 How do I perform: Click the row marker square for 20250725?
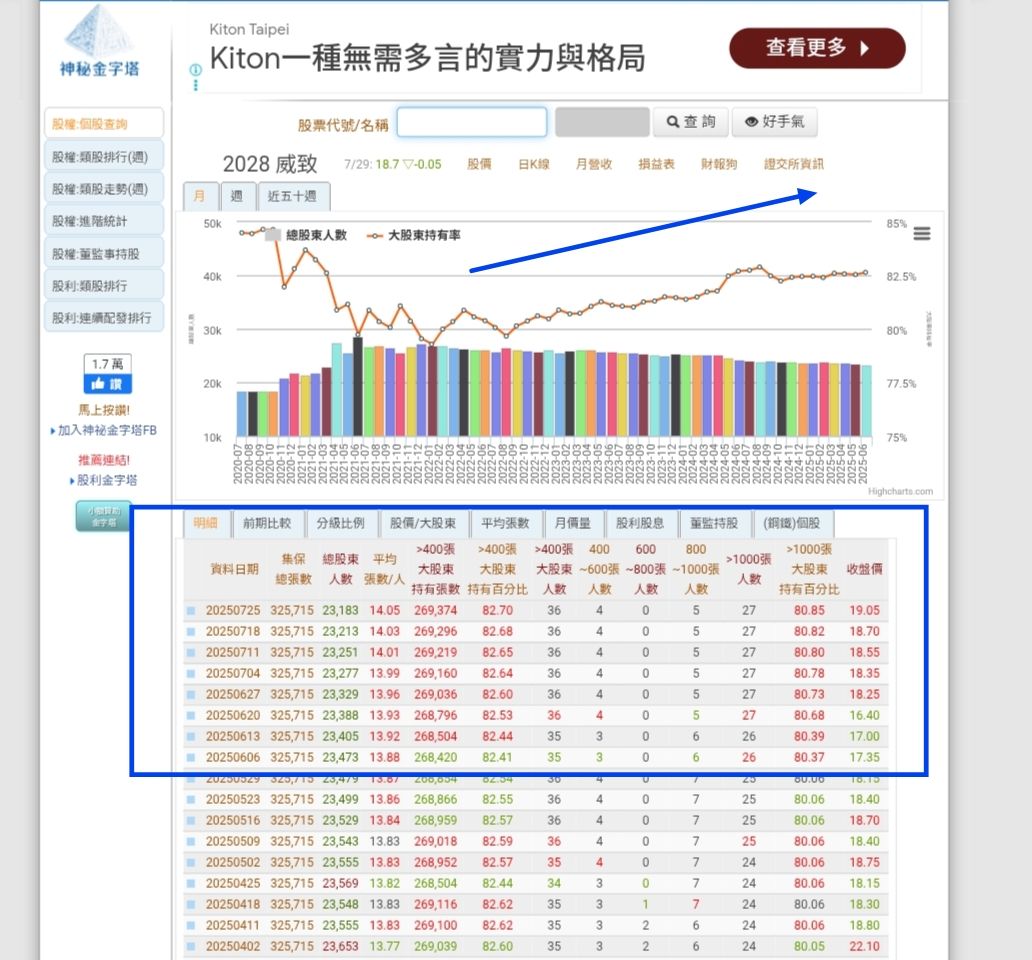point(191,611)
